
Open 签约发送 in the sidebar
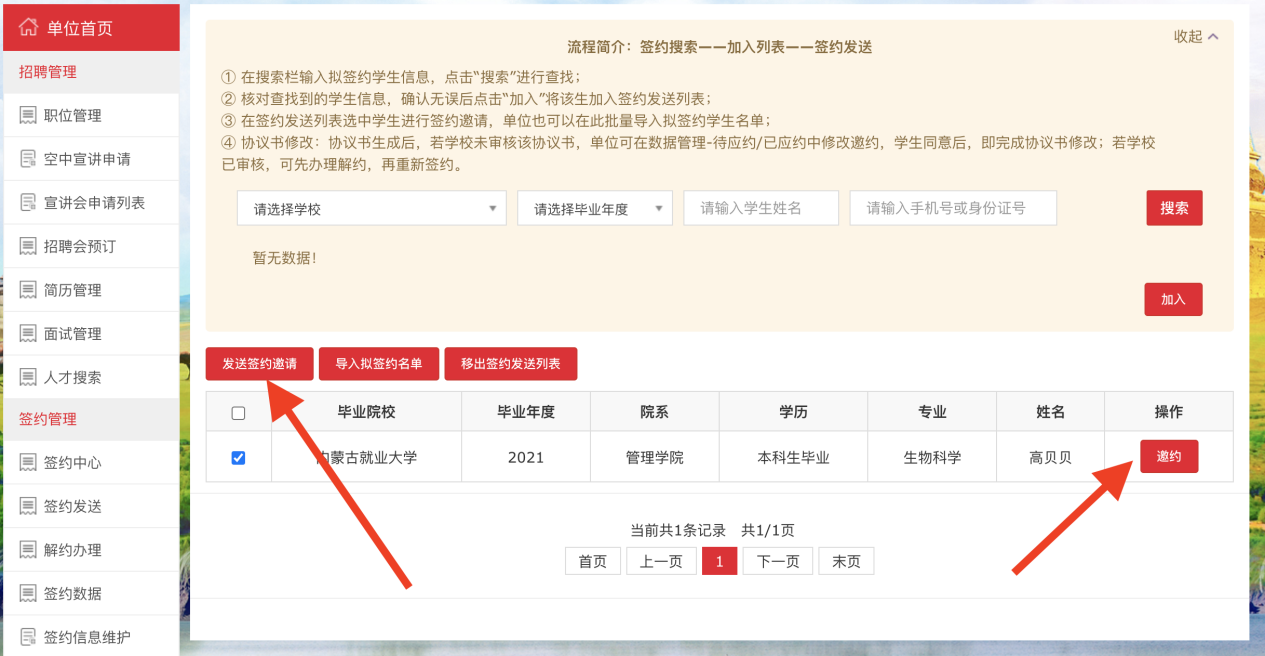73,506
